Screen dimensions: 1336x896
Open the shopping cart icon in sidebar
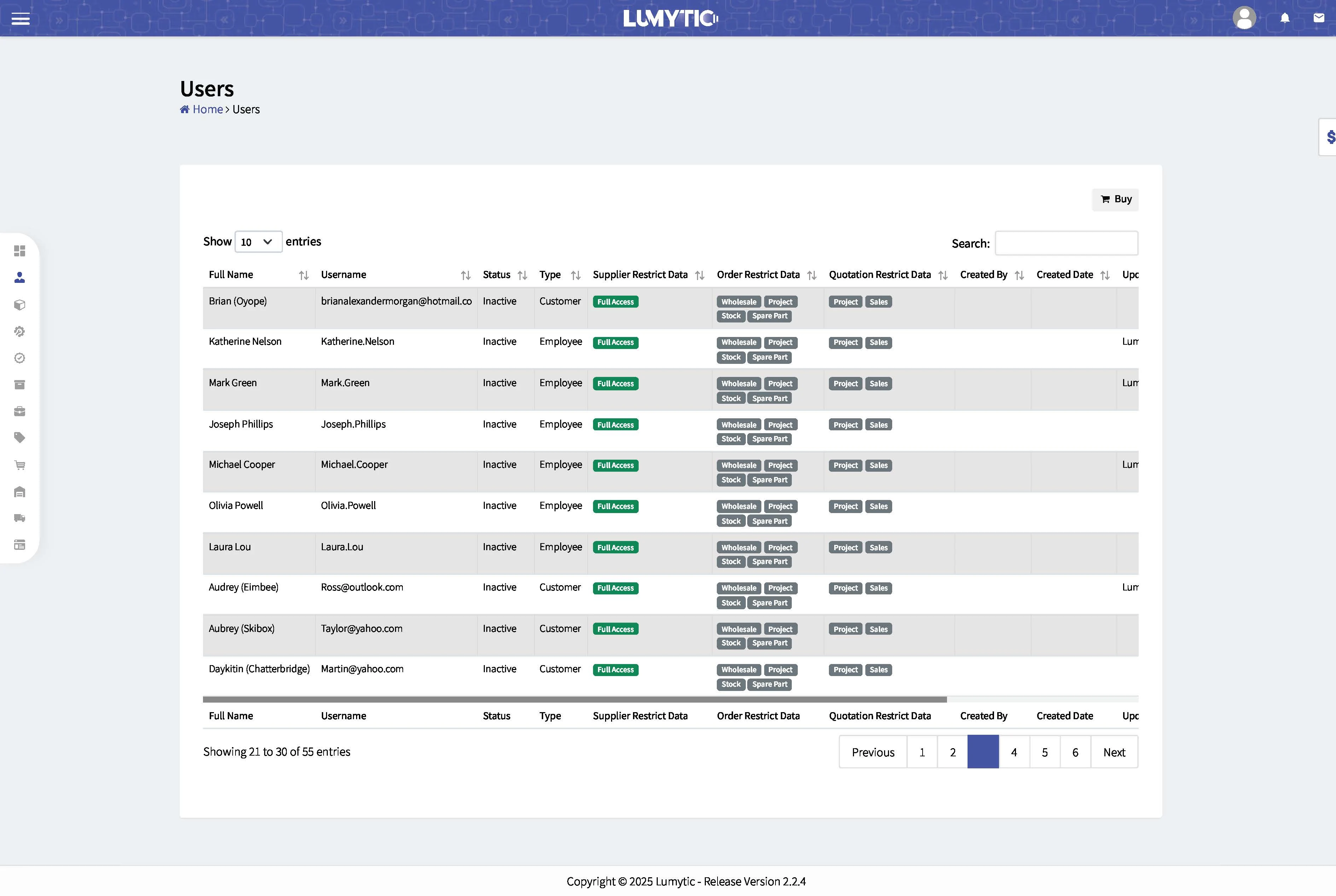pos(19,465)
